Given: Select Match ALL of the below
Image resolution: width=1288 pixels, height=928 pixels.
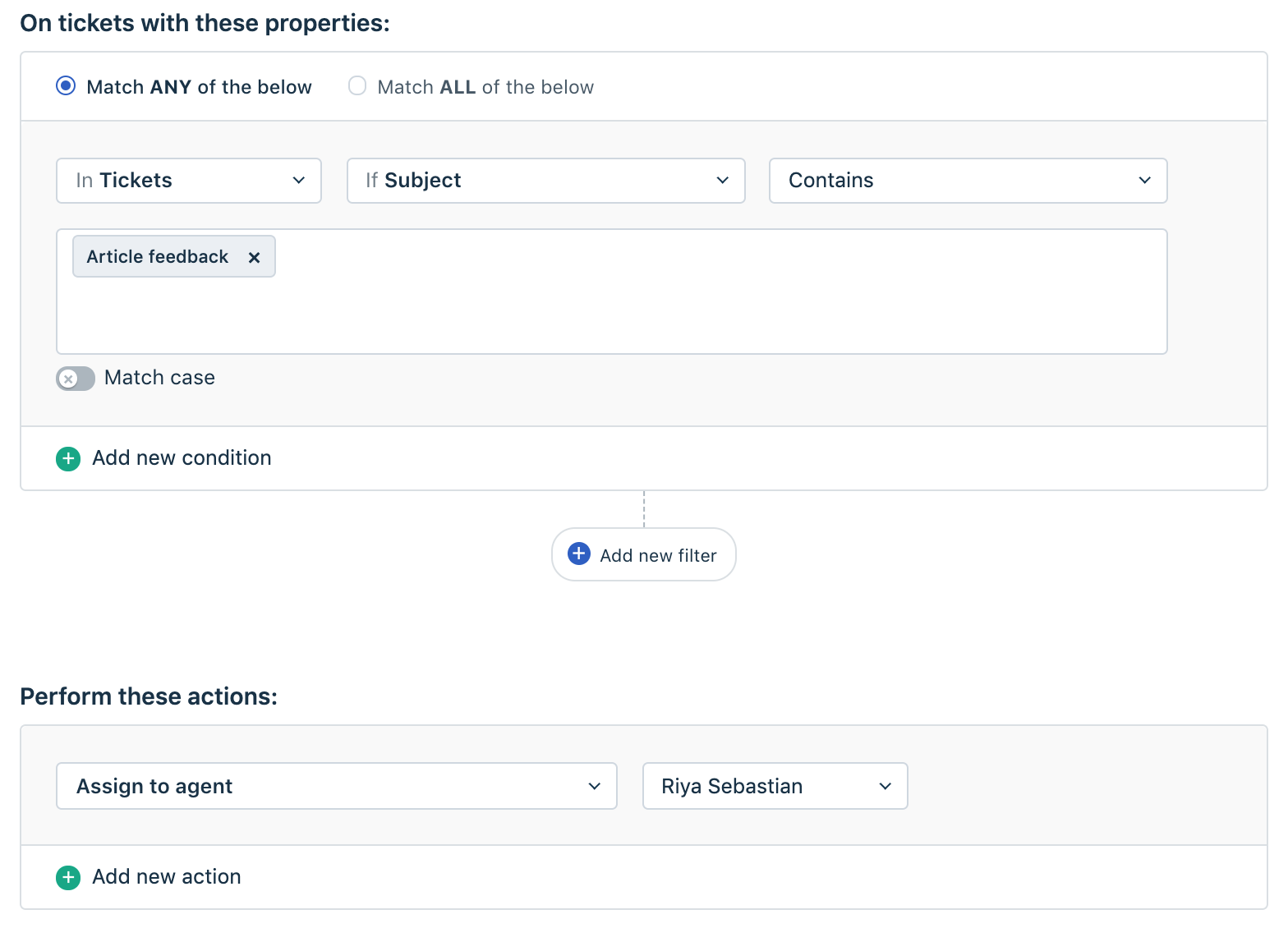Looking at the screenshot, I should tap(357, 86).
